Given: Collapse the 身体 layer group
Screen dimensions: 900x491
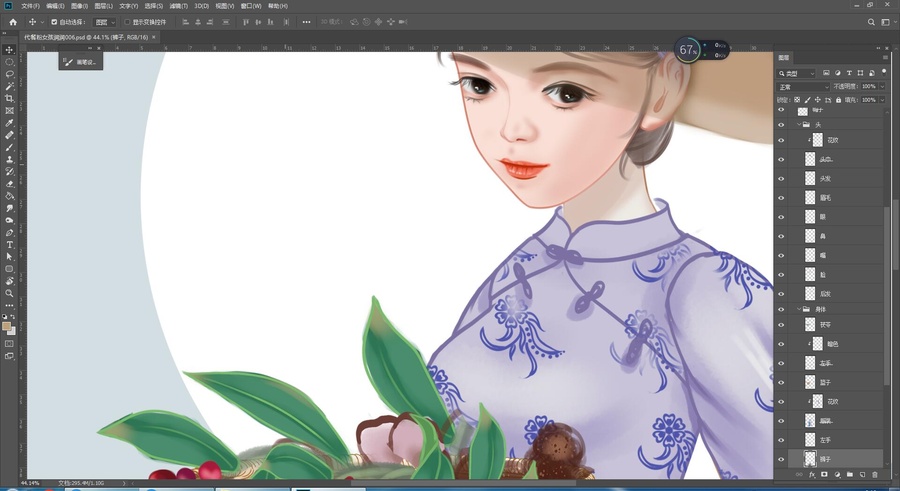Looking at the screenshot, I should (x=798, y=309).
